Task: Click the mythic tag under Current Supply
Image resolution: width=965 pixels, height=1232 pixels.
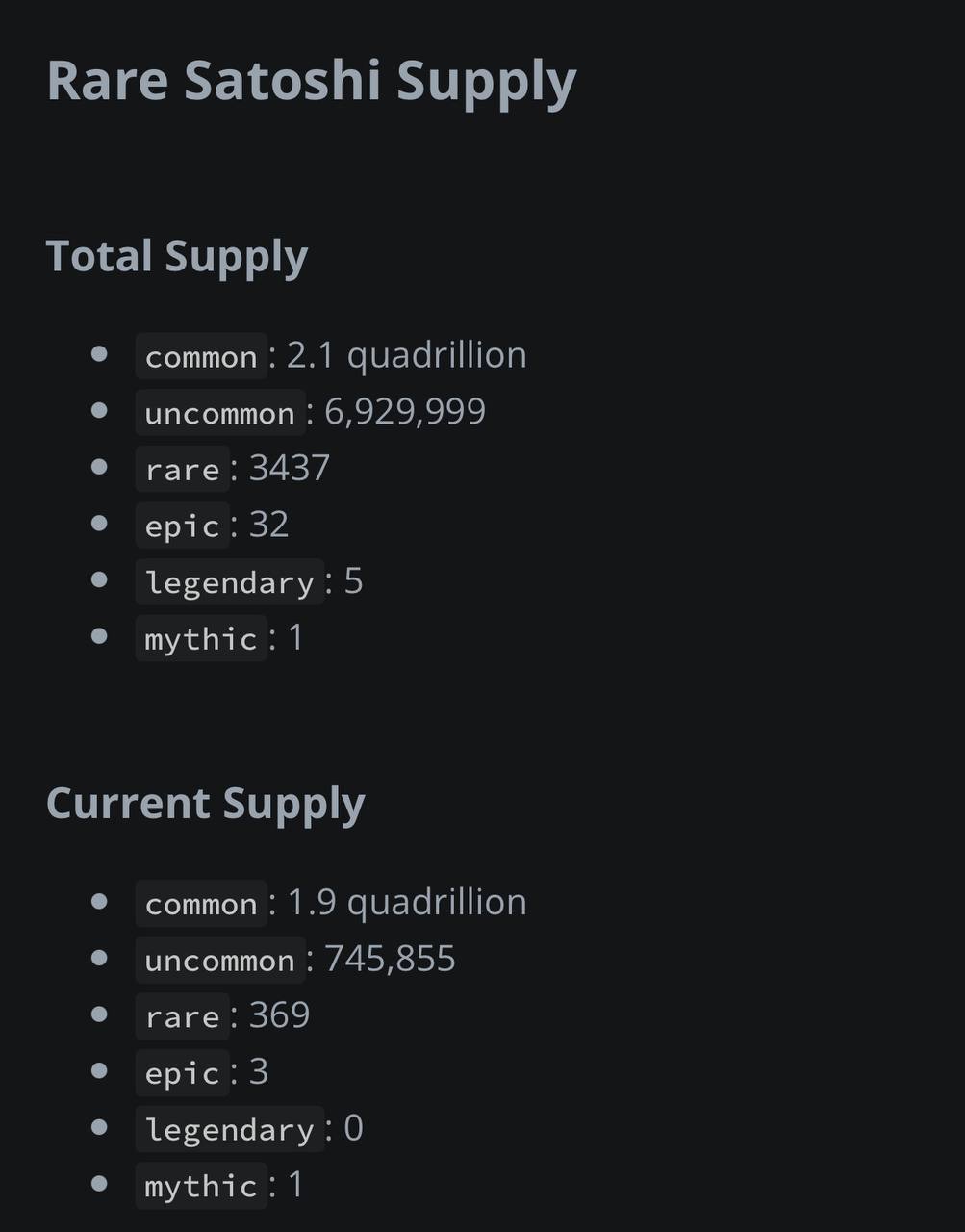Action: click(x=201, y=1186)
